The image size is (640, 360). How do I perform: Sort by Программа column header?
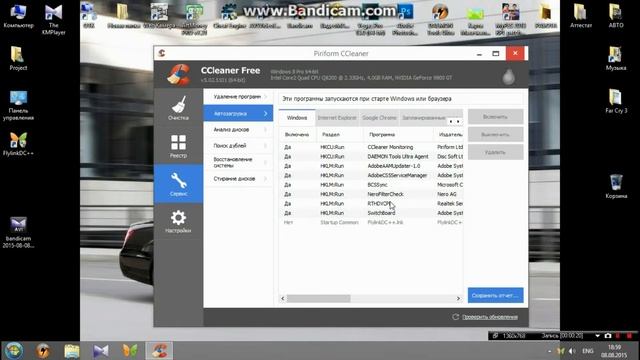pos(398,134)
